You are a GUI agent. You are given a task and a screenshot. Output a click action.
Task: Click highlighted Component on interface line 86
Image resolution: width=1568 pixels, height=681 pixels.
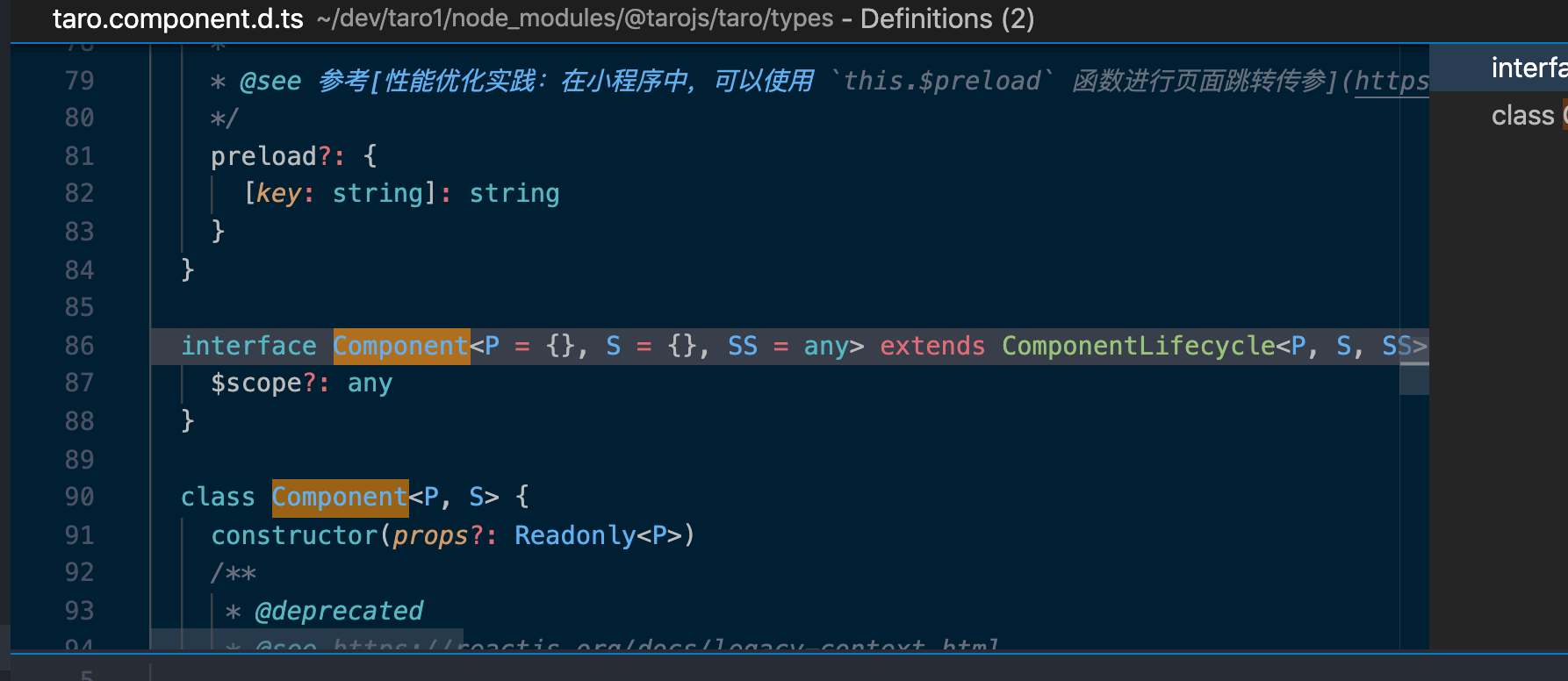[x=401, y=346]
